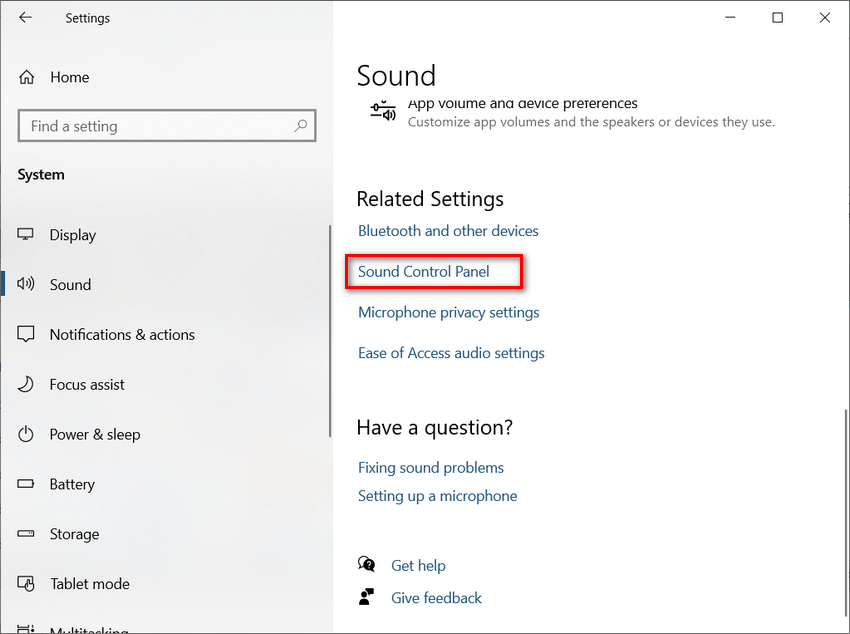Open Ease of Access audio settings
Screen dimensions: 850x634
click(x=451, y=353)
